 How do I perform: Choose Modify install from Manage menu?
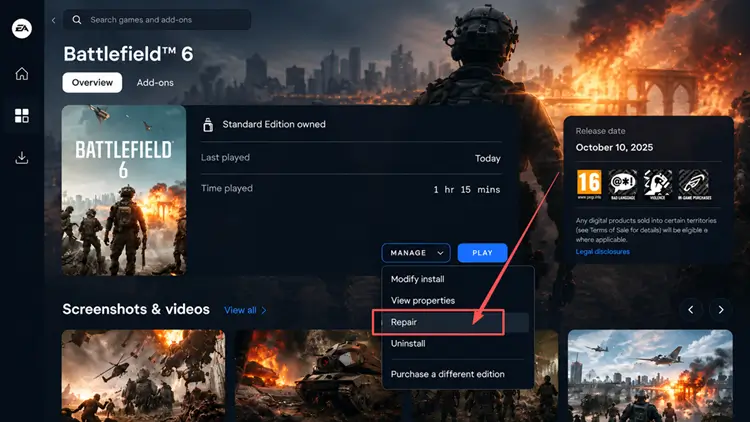[x=418, y=279]
